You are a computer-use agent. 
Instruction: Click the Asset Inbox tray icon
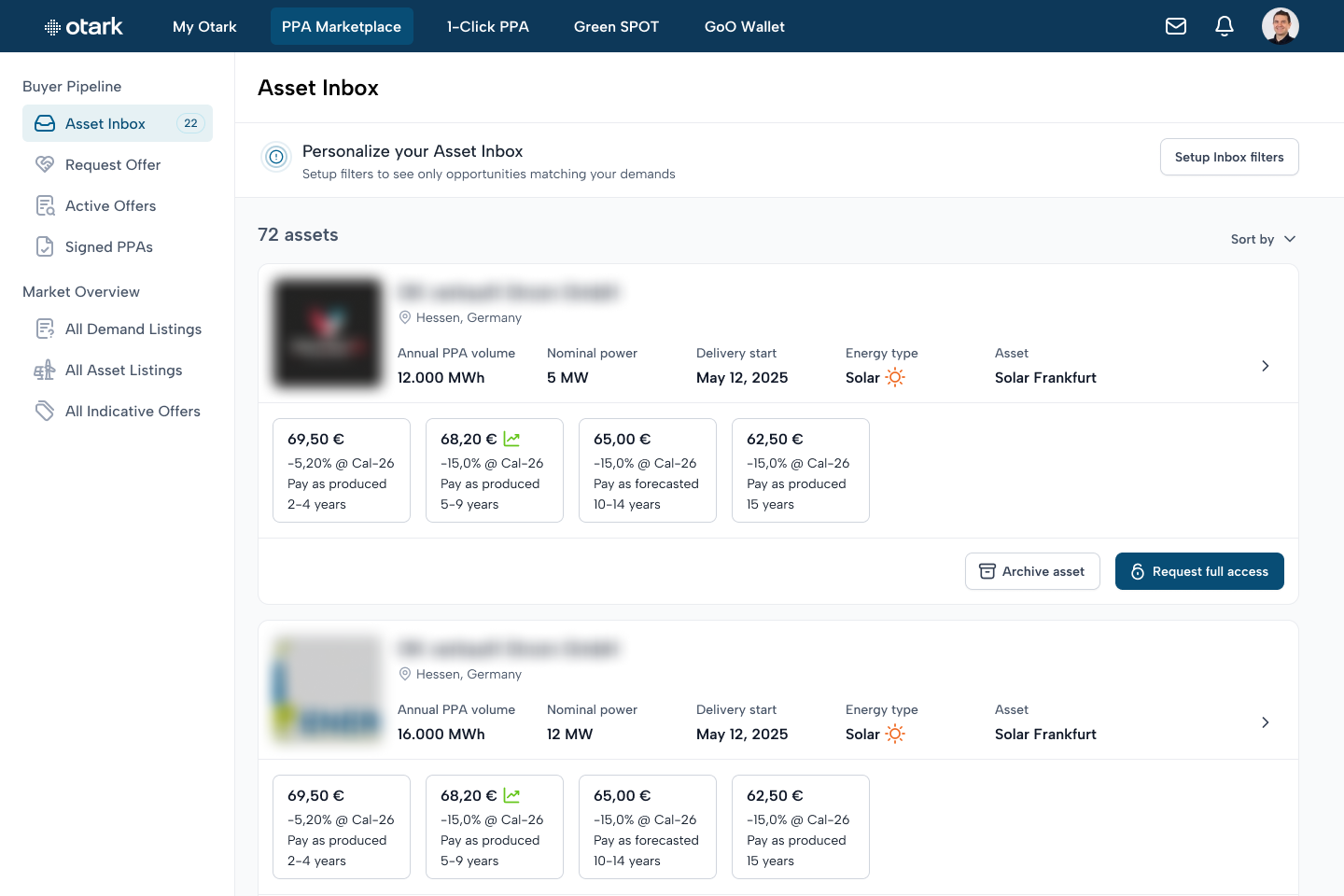45,123
